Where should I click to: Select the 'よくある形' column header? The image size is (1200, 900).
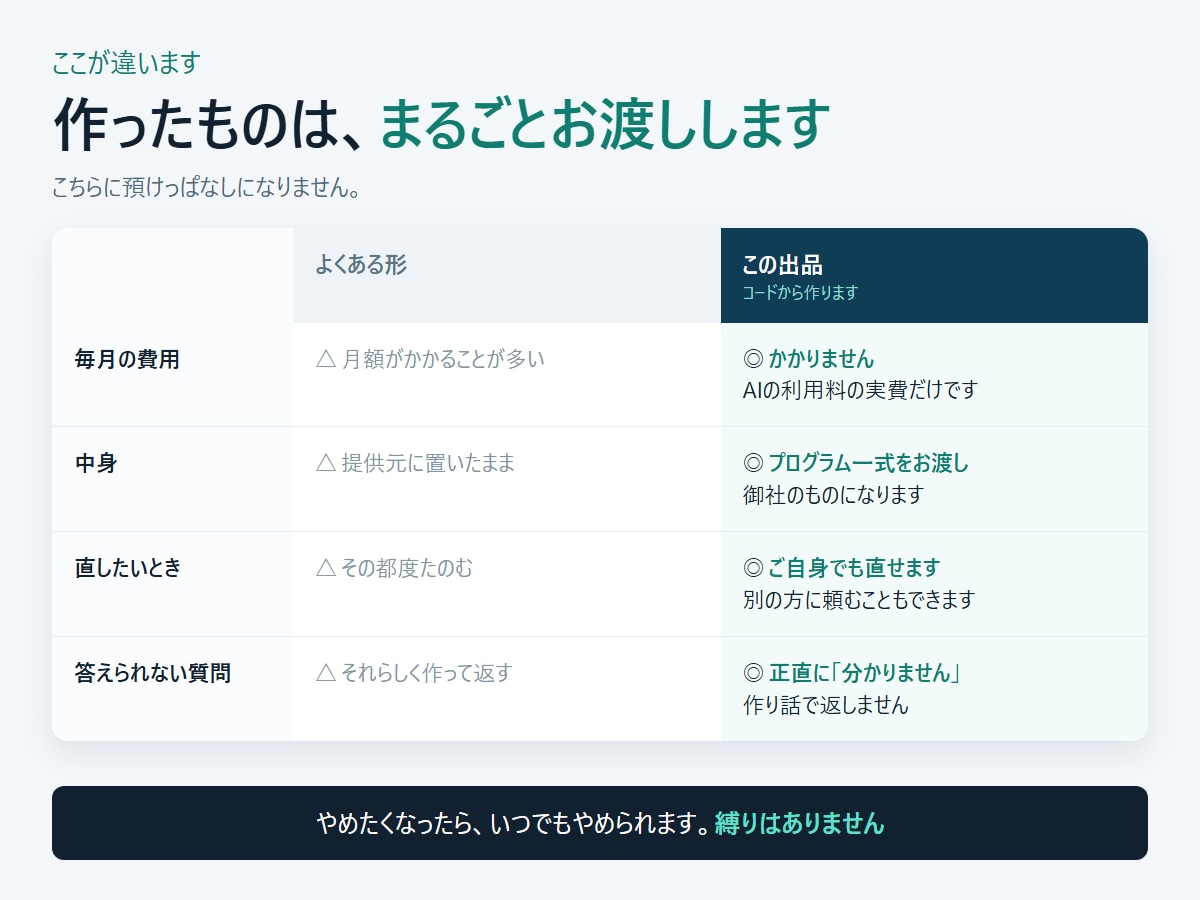click(507, 275)
